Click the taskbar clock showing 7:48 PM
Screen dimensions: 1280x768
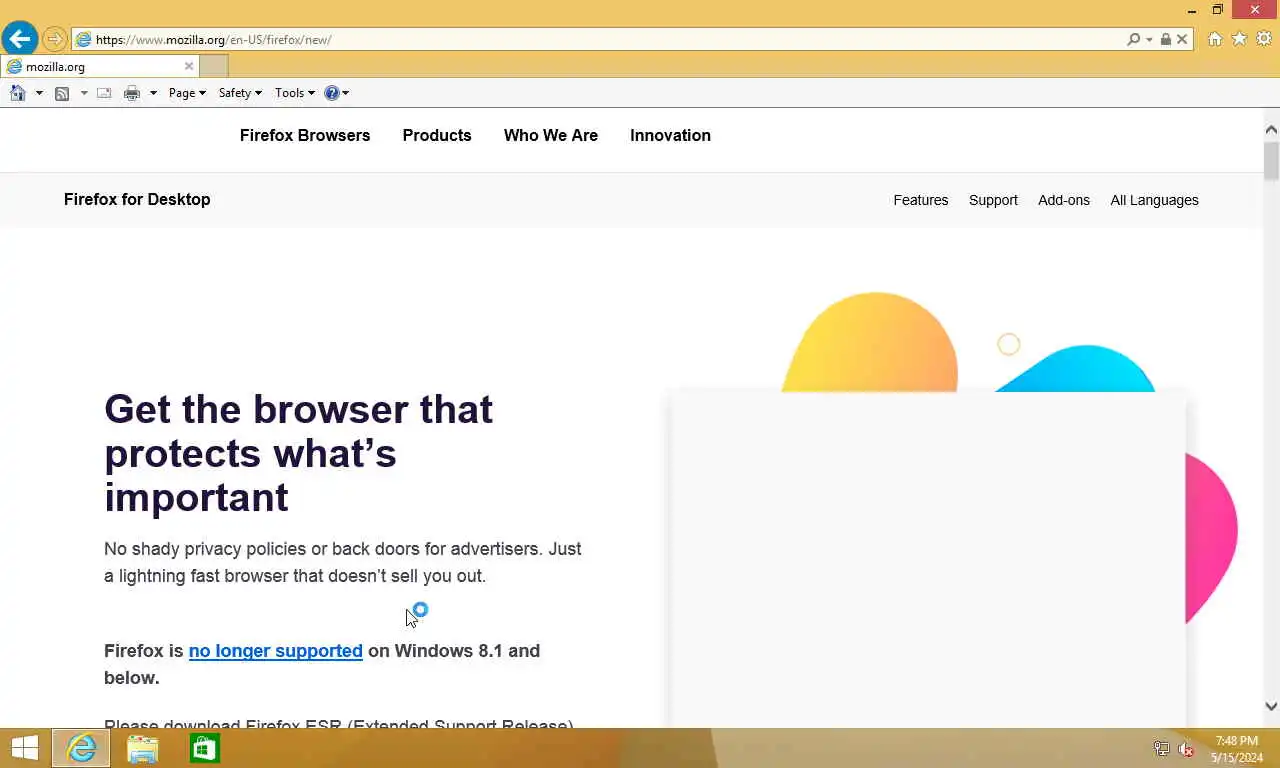point(1236,749)
